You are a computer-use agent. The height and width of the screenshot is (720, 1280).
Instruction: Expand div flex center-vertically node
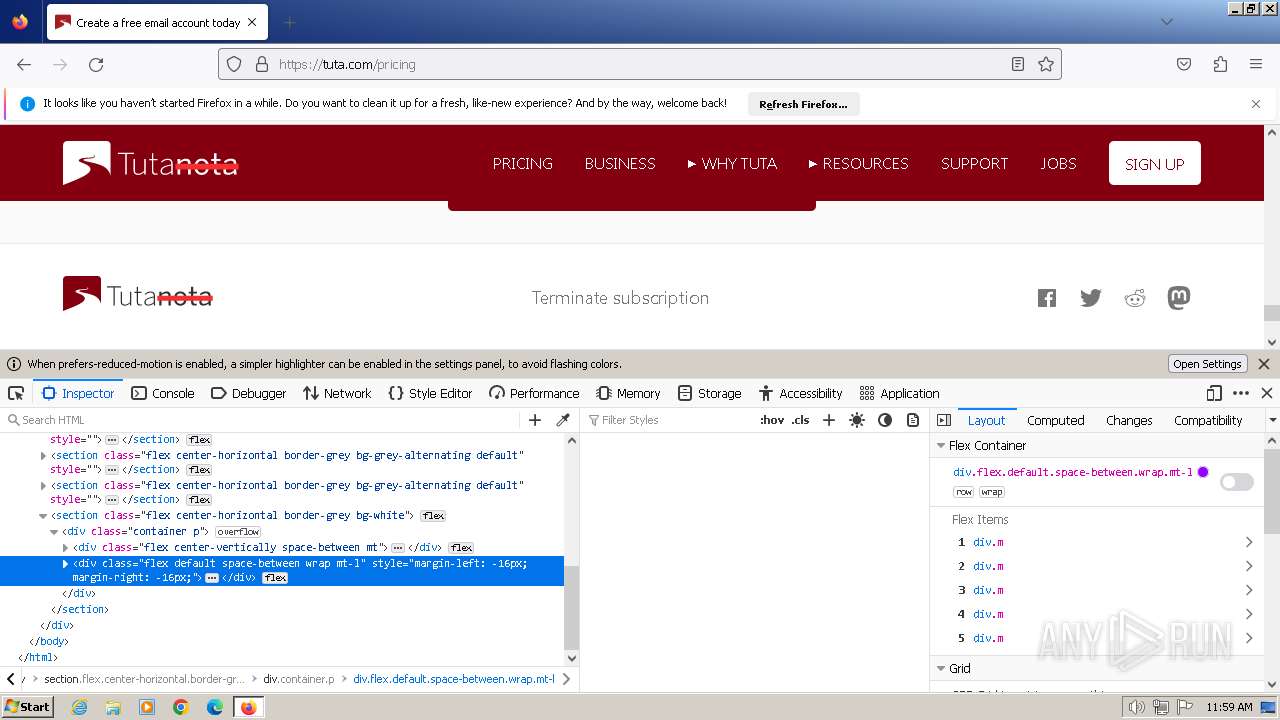click(65, 548)
